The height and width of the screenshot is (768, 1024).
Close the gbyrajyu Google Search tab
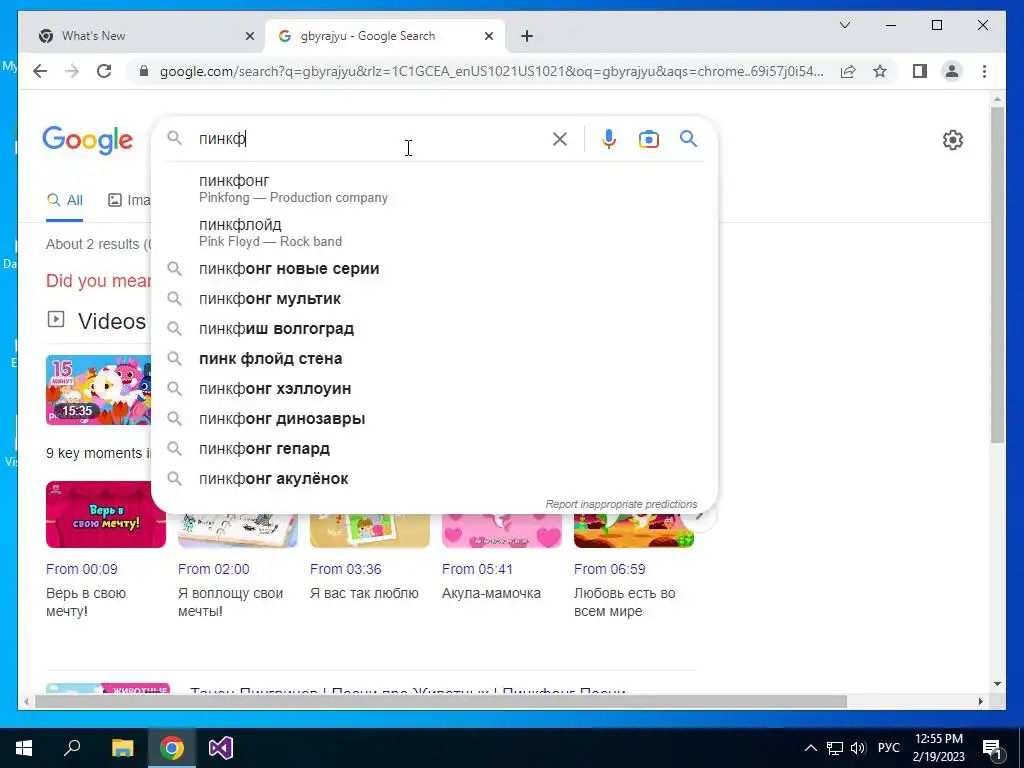(x=488, y=36)
